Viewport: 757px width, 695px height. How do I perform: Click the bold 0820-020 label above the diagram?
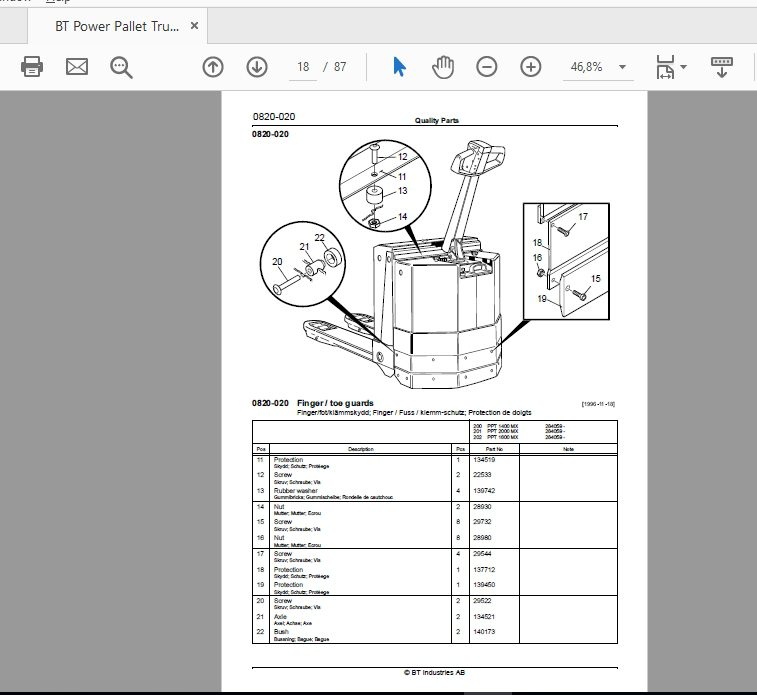click(270, 134)
